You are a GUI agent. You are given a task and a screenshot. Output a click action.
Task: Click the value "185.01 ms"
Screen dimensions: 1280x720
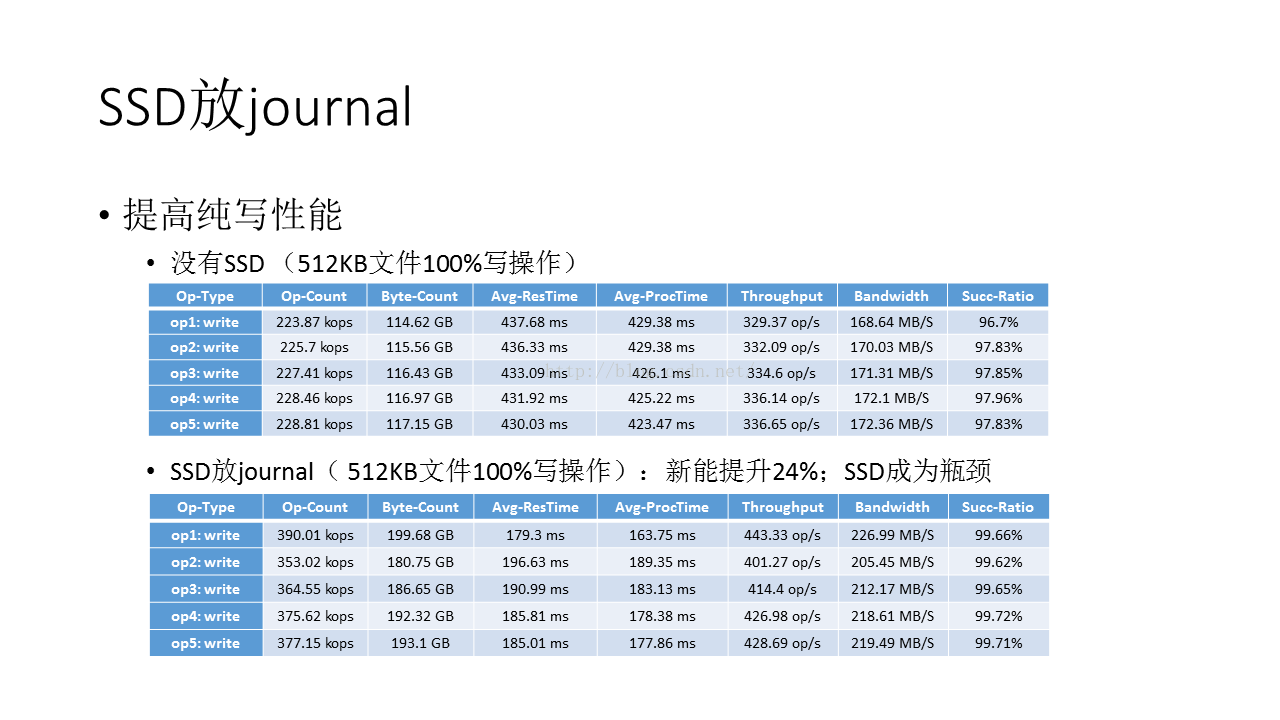click(x=535, y=643)
